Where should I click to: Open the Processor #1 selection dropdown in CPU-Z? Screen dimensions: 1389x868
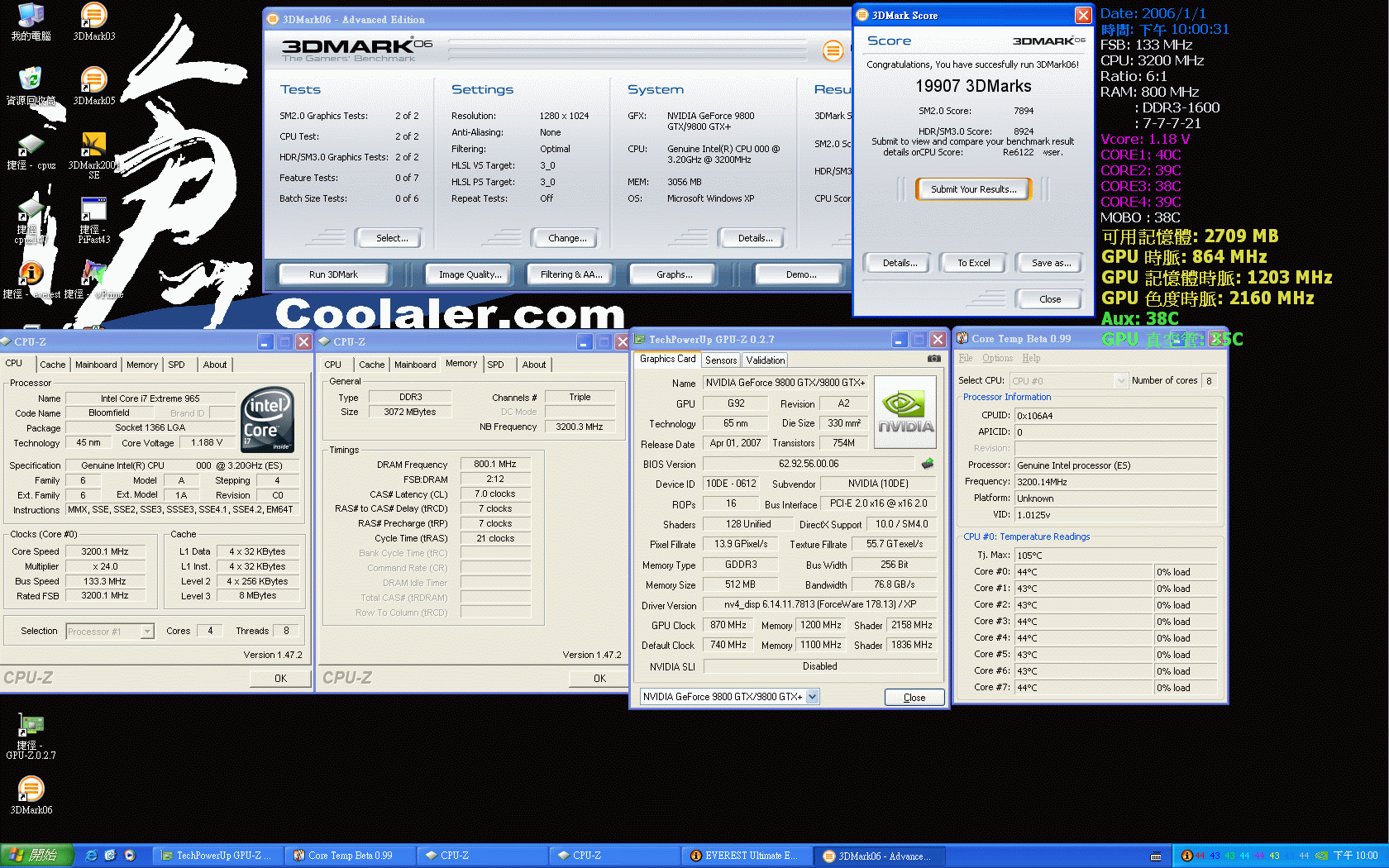click(110, 632)
